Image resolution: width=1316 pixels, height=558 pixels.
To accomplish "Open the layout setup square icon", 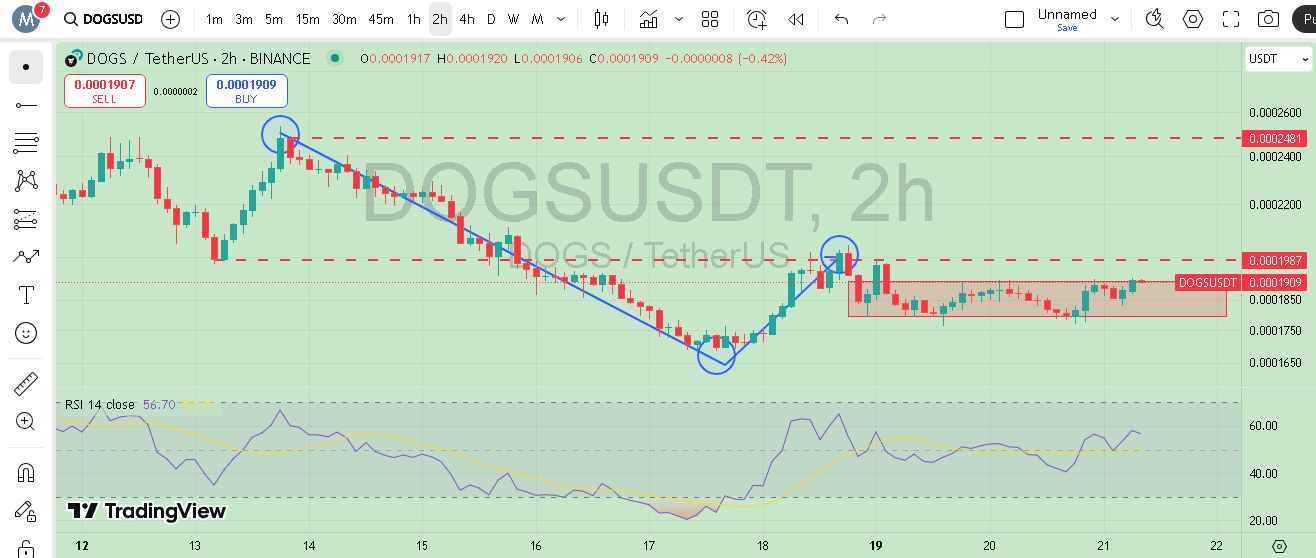I will click(x=1014, y=19).
